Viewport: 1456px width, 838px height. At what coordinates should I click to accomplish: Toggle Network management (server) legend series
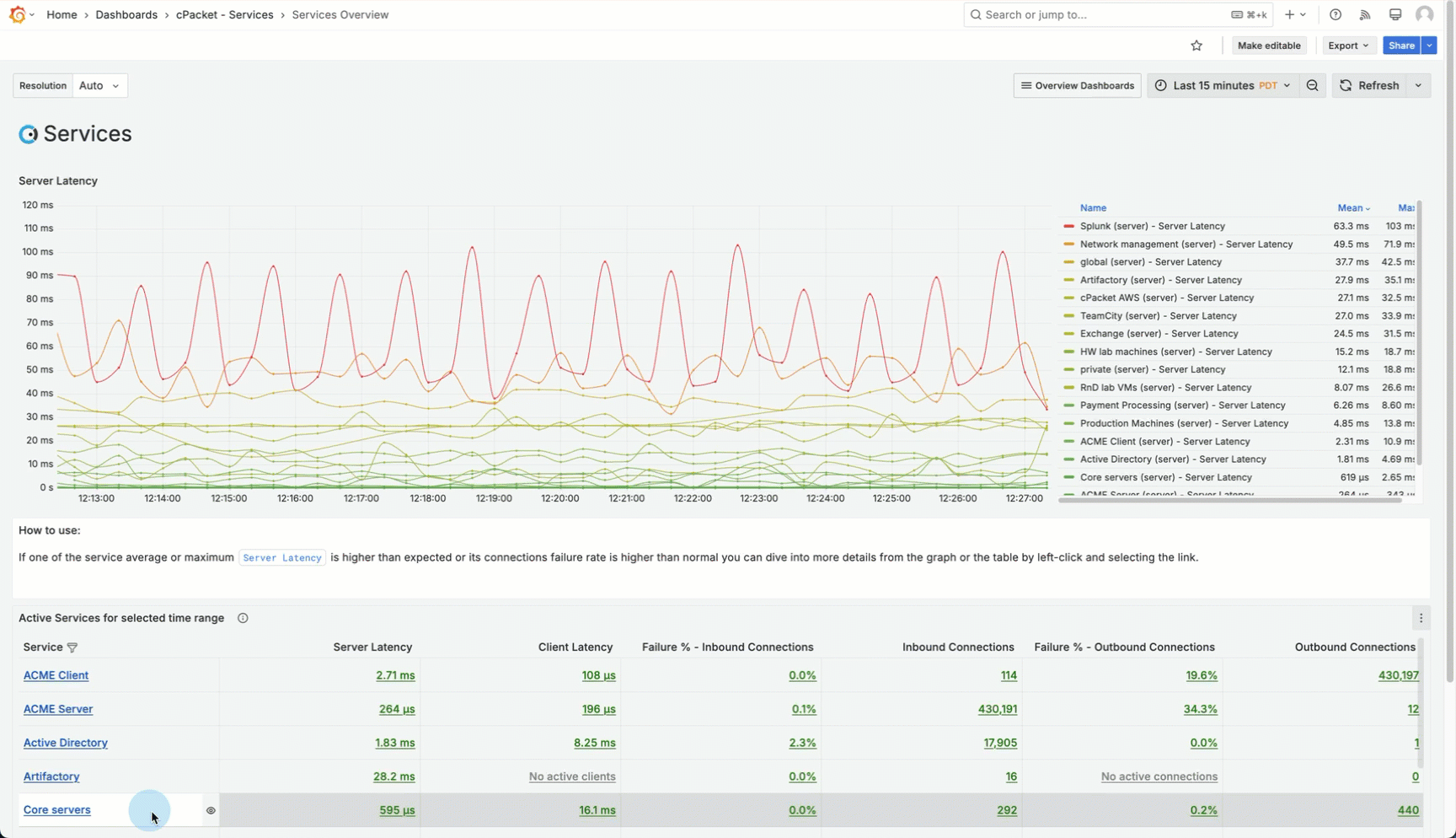tap(1186, 244)
